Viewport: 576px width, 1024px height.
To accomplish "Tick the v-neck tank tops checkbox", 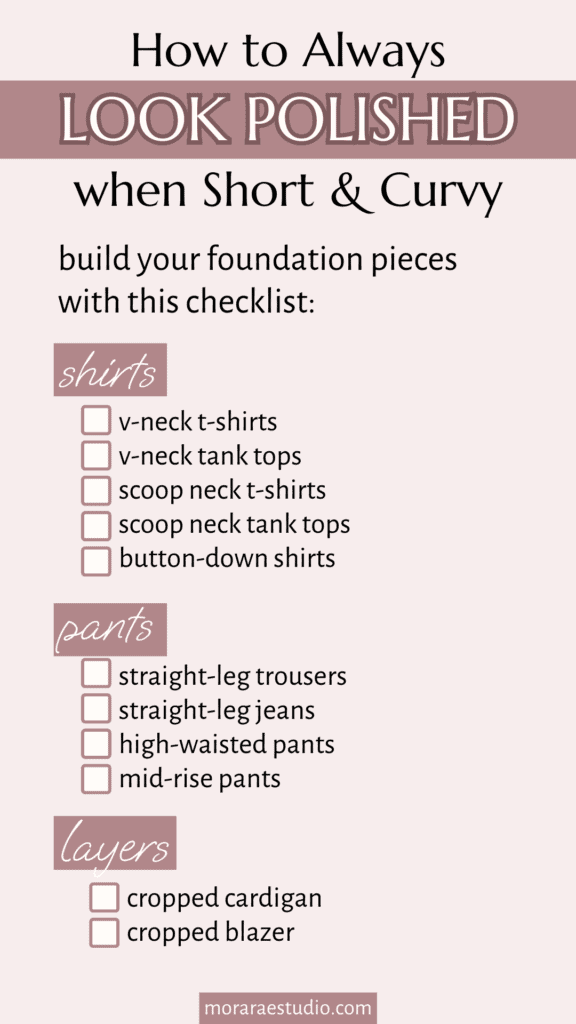I will [x=96, y=455].
